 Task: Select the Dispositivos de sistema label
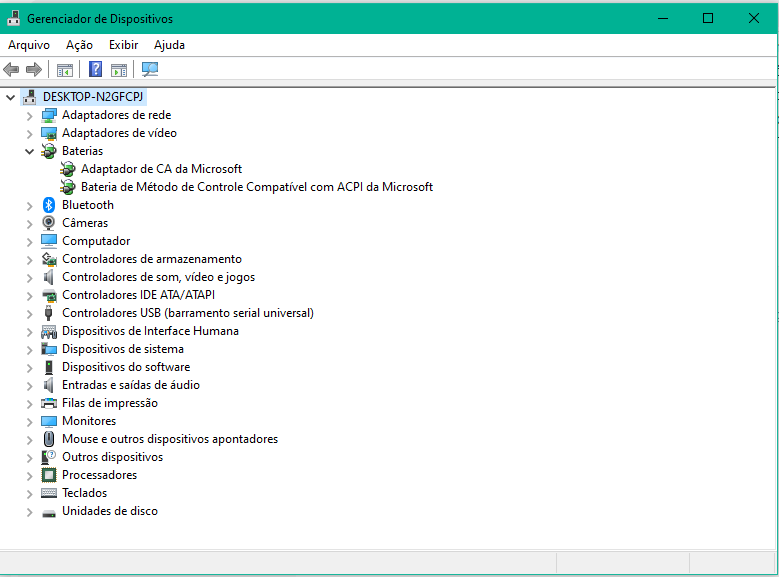click(x=123, y=349)
